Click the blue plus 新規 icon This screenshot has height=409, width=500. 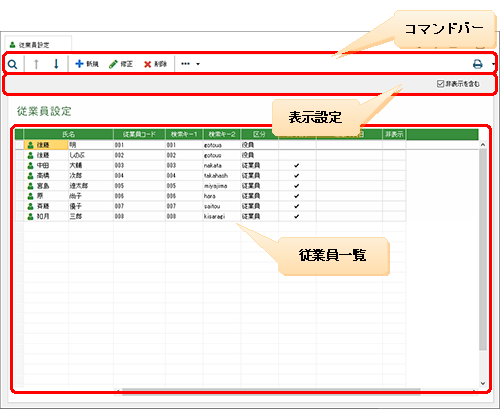tap(79, 63)
